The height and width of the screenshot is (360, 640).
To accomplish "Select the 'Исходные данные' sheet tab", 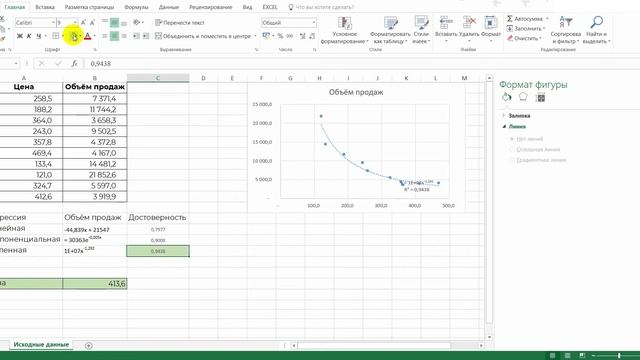I will (x=41, y=345).
